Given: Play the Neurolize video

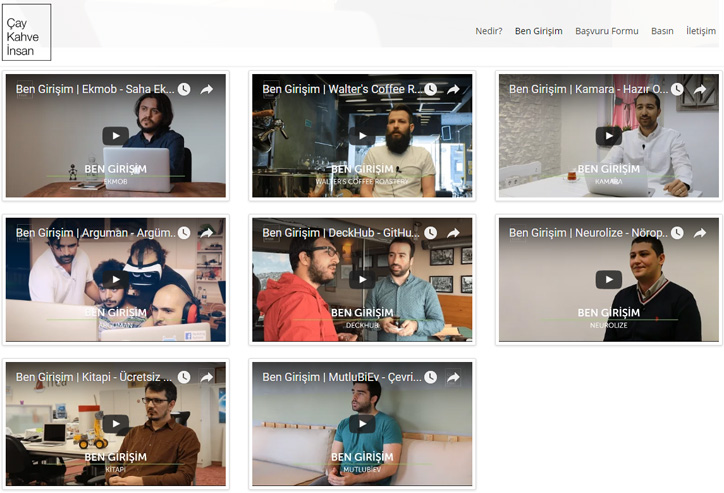Looking at the screenshot, I should [x=609, y=279].
